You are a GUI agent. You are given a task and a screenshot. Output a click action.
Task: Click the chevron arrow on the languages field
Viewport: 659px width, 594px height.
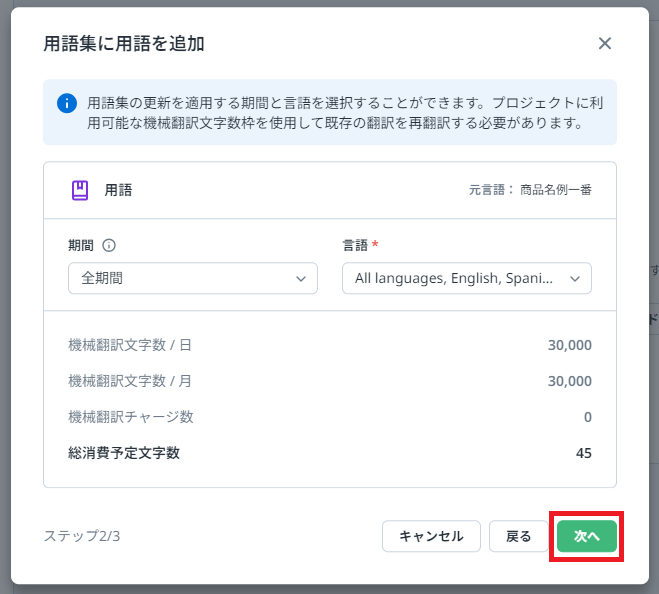coord(575,279)
